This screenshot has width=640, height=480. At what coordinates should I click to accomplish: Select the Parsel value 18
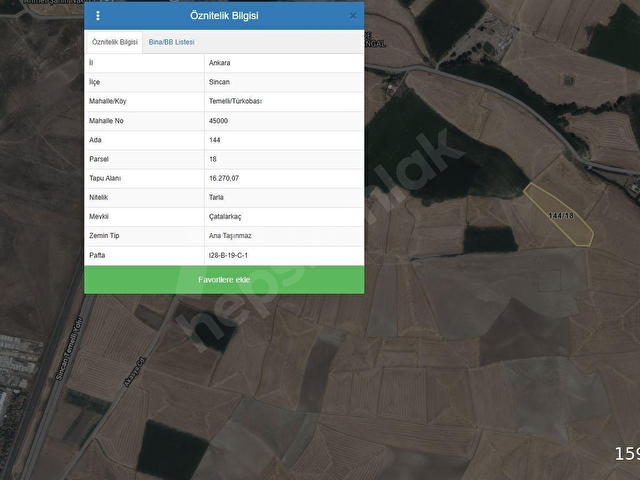coord(213,159)
